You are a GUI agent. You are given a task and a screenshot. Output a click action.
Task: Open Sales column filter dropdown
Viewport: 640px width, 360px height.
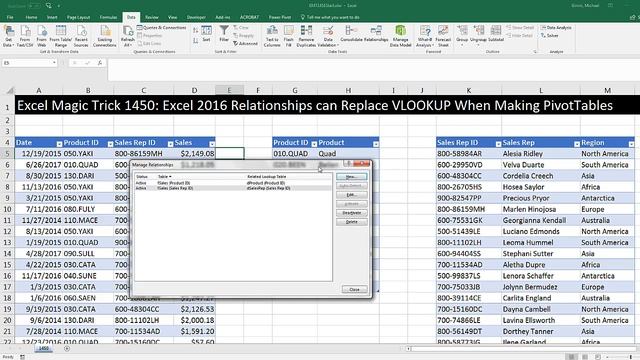tap(212, 144)
